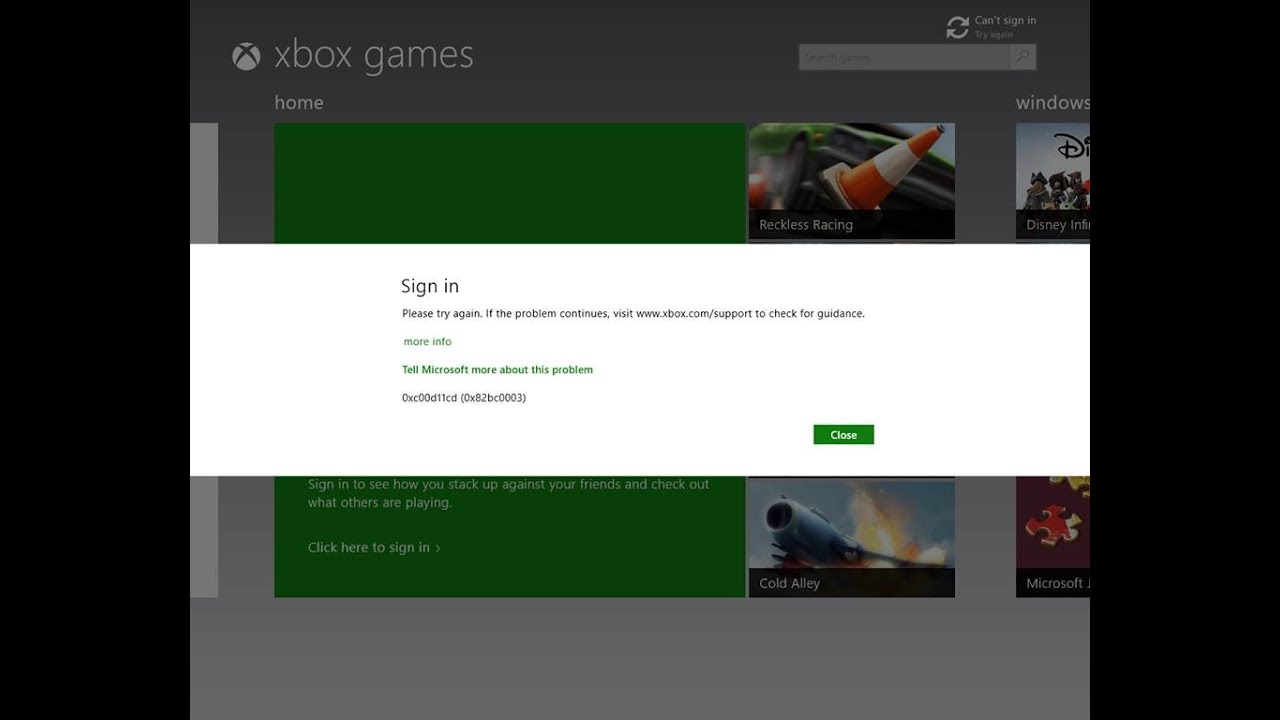Click error code text 0xc00d11cd (0x82bc0003)

(464, 397)
